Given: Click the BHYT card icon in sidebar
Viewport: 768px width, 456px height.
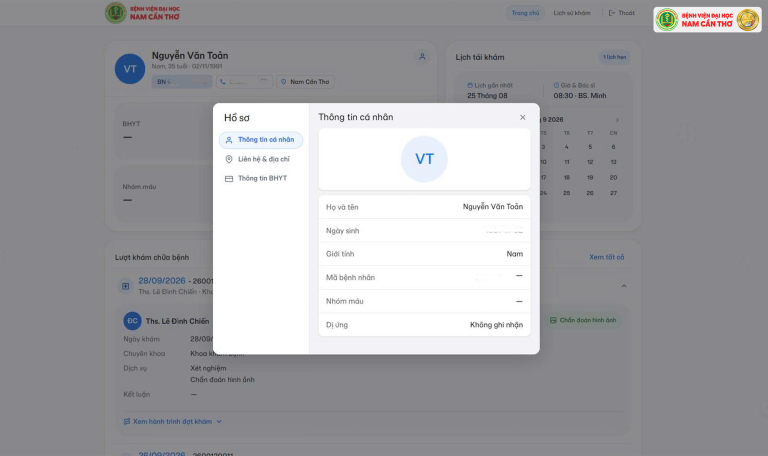Looking at the screenshot, I should pyautogui.click(x=229, y=179).
